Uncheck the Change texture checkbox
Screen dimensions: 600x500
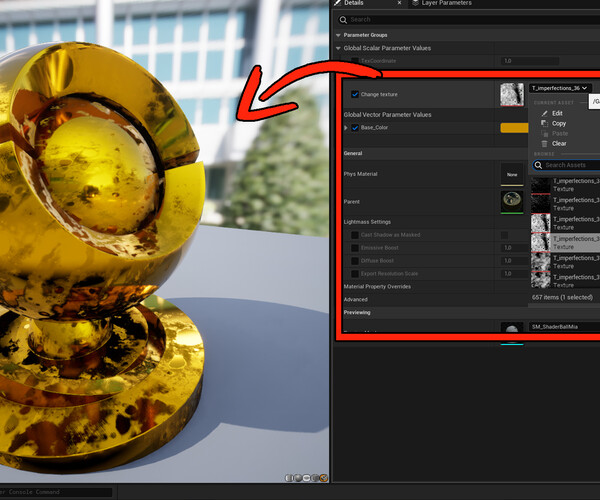pyautogui.click(x=355, y=94)
